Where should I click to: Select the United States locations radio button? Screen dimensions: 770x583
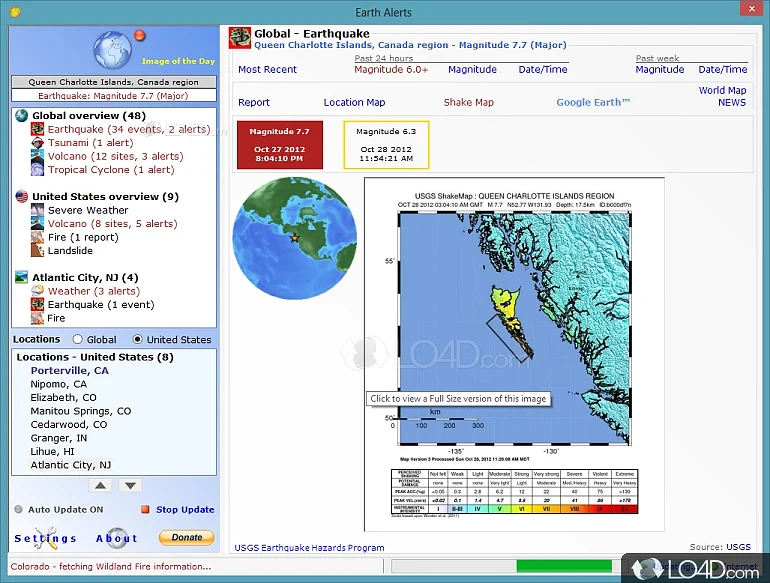138,339
